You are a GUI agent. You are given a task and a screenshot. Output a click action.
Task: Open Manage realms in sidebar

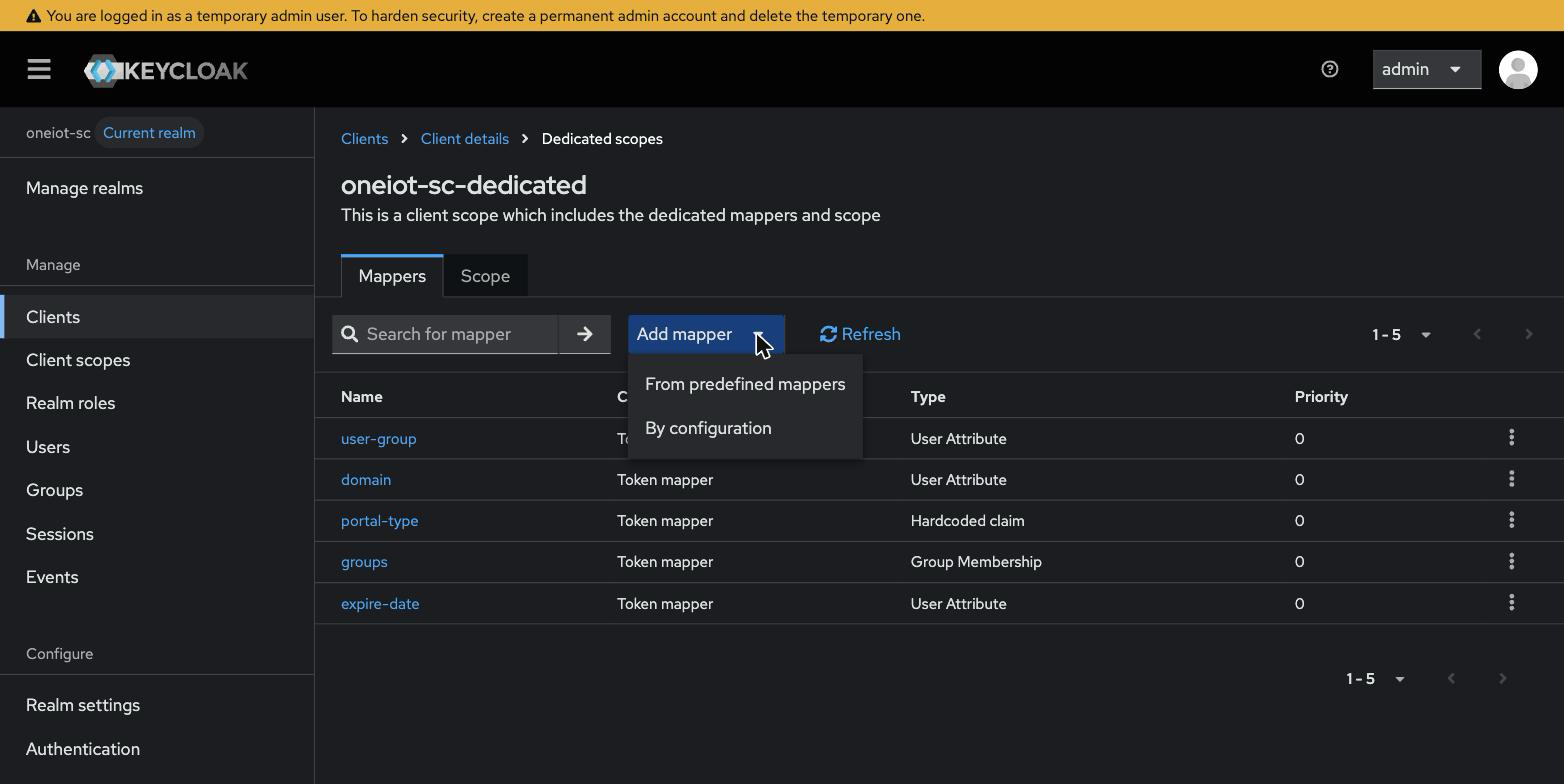(x=157, y=188)
